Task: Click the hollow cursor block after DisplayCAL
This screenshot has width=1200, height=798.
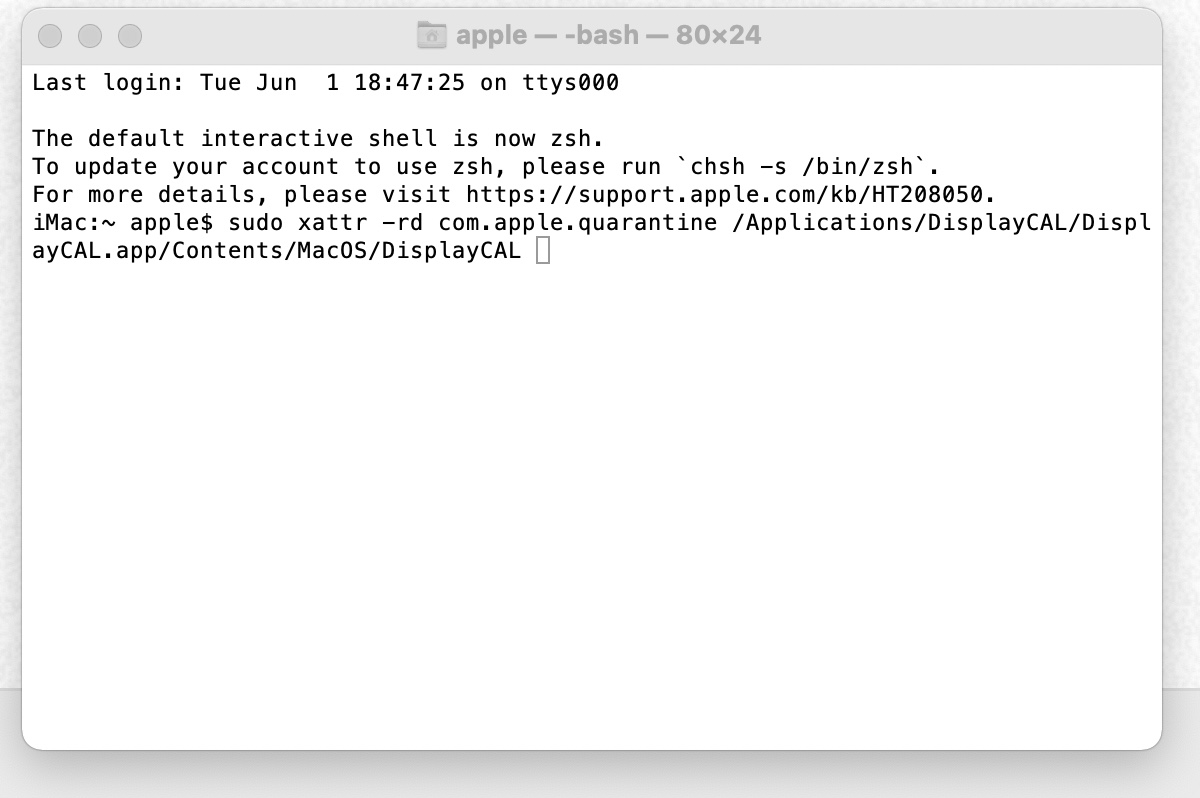Action: click(x=543, y=251)
